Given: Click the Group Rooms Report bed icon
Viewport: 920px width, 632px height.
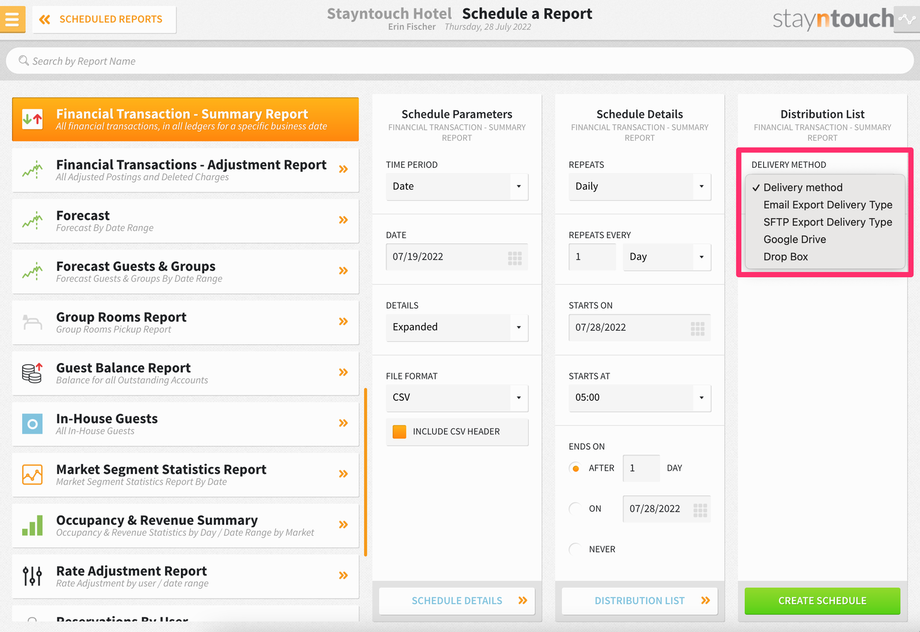Looking at the screenshot, I should coord(32,322).
